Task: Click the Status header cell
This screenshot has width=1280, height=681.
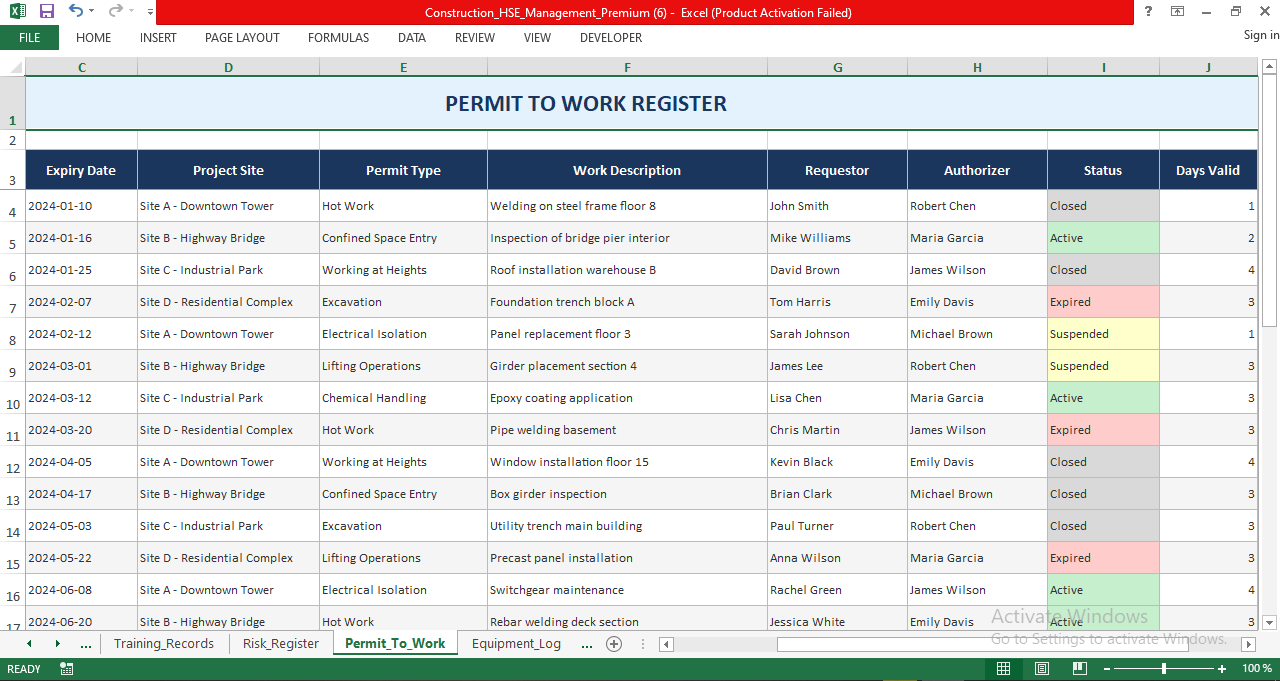Action: 1103,171
